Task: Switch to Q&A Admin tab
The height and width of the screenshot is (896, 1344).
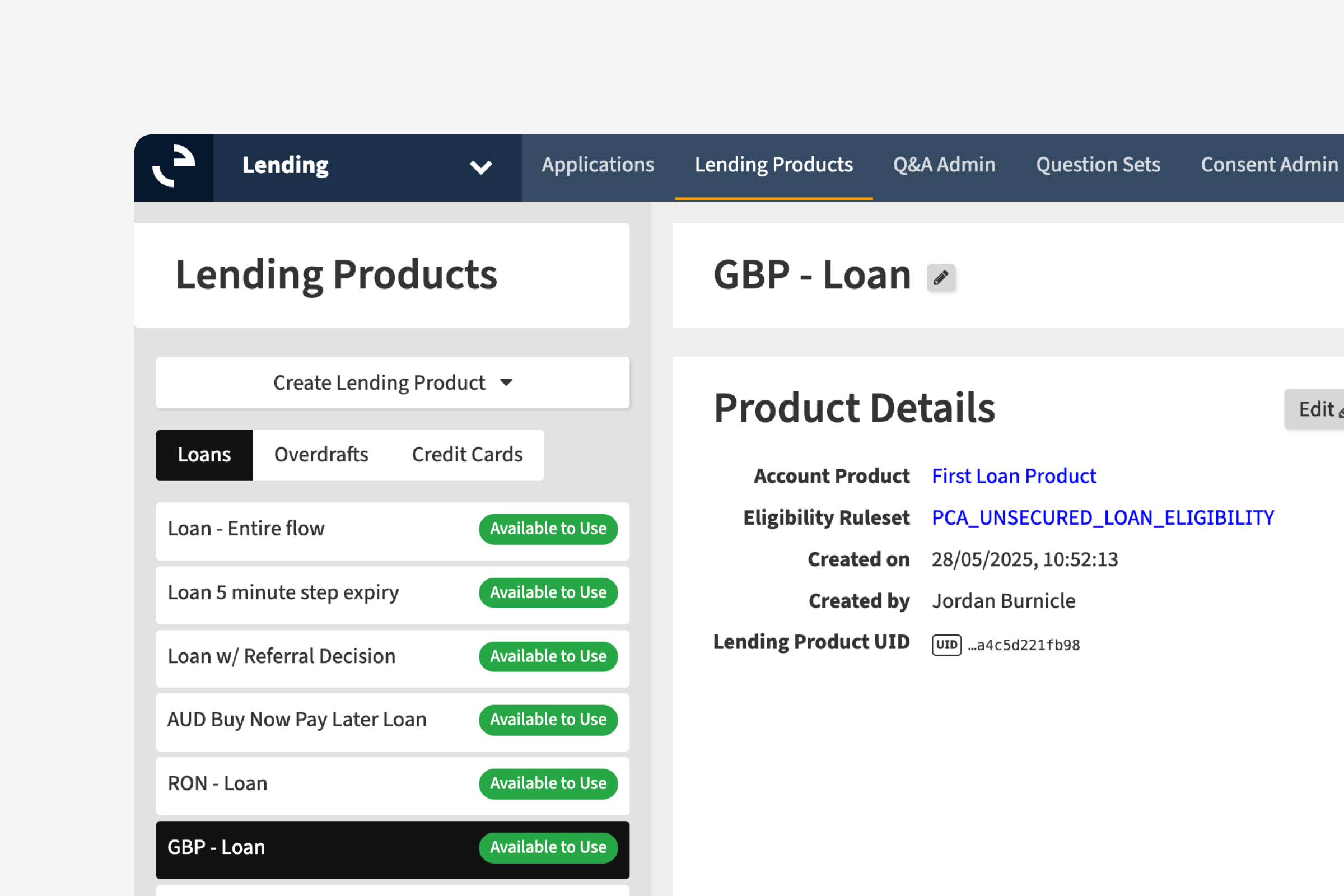Action: (x=944, y=165)
